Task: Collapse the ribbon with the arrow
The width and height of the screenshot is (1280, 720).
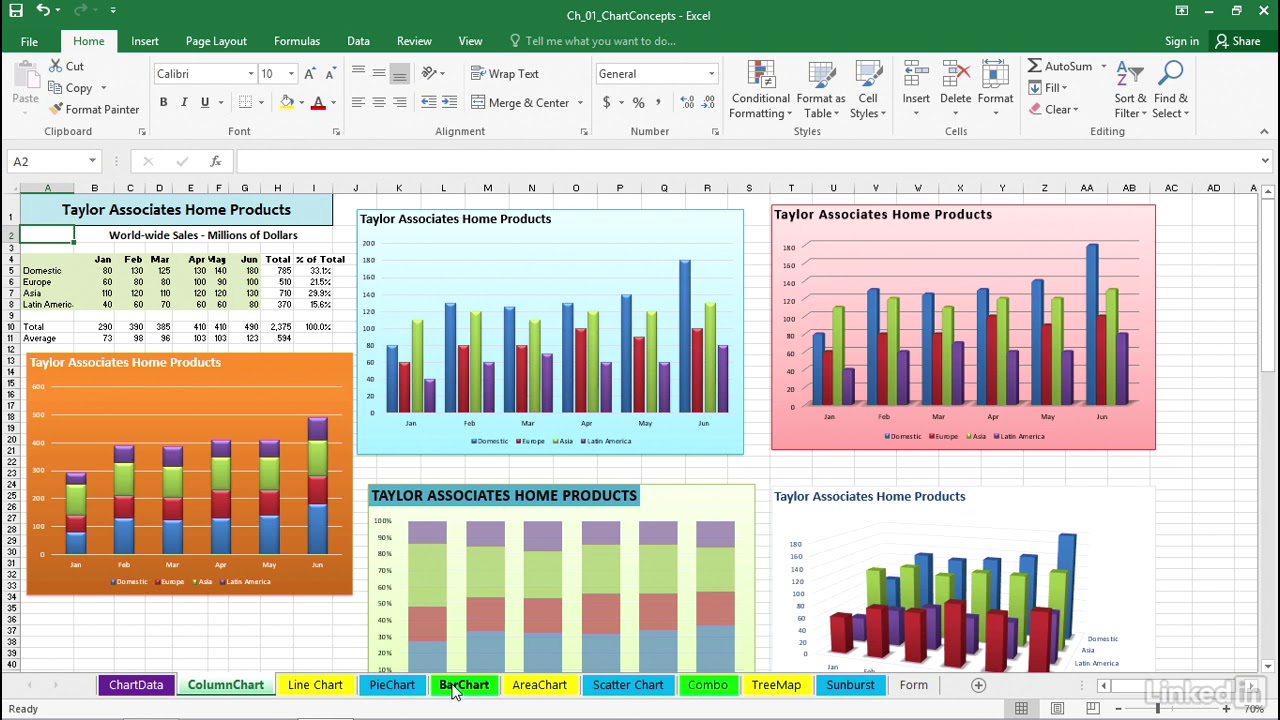Action: (1264, 132)
